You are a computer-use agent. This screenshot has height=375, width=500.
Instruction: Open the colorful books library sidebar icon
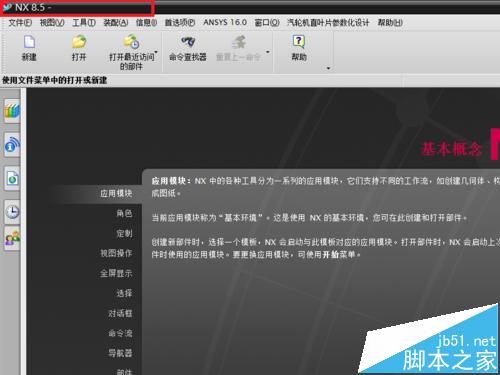click(x=12, y=111)
